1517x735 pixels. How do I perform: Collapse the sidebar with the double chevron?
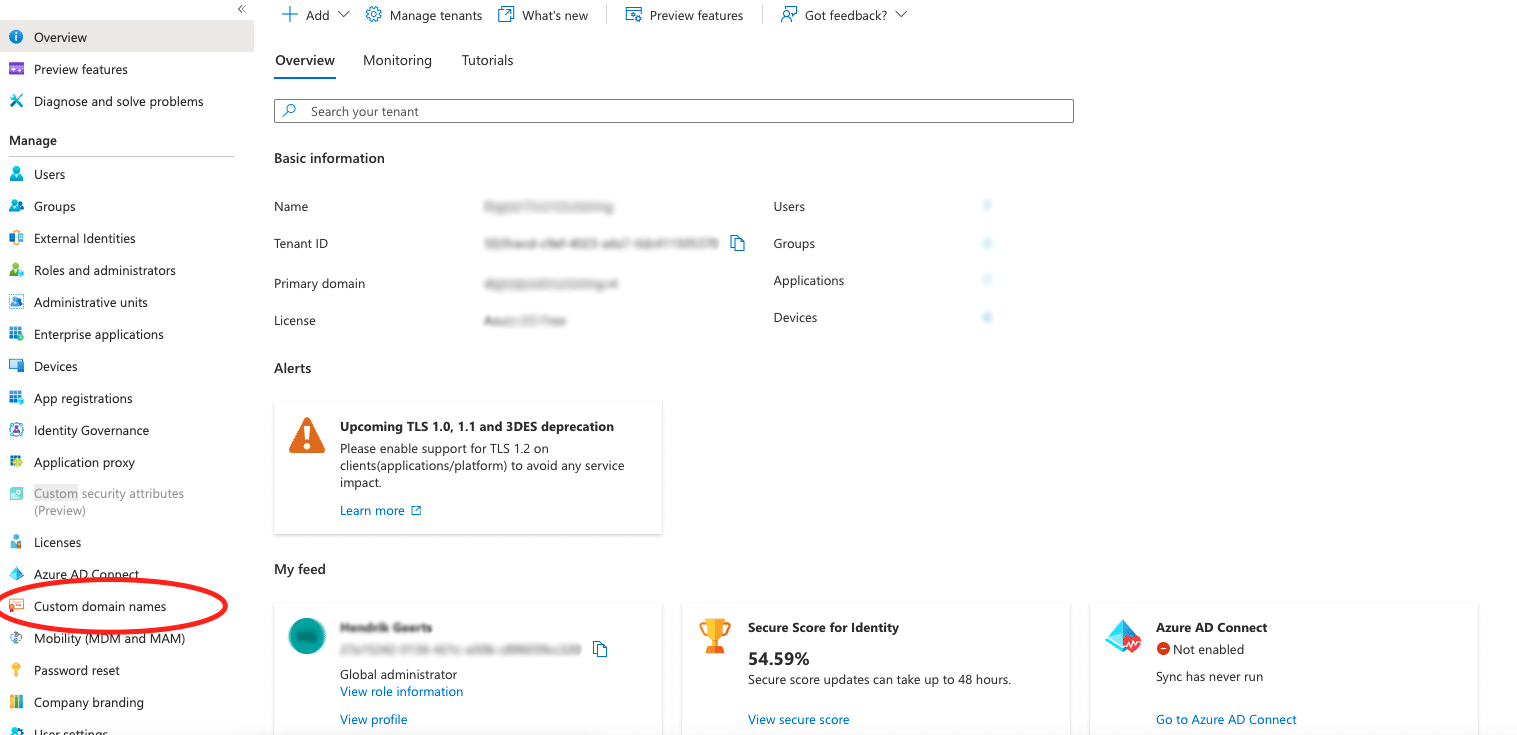[241, 9]
